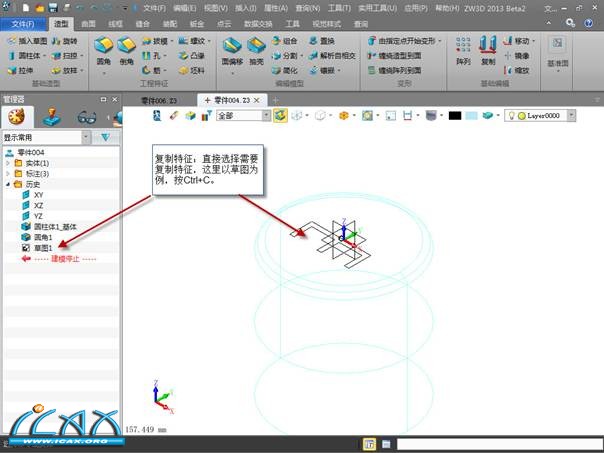Click the black color swatch in toolbar
This screenshot has height=453, width=604.
click(455, 115)
